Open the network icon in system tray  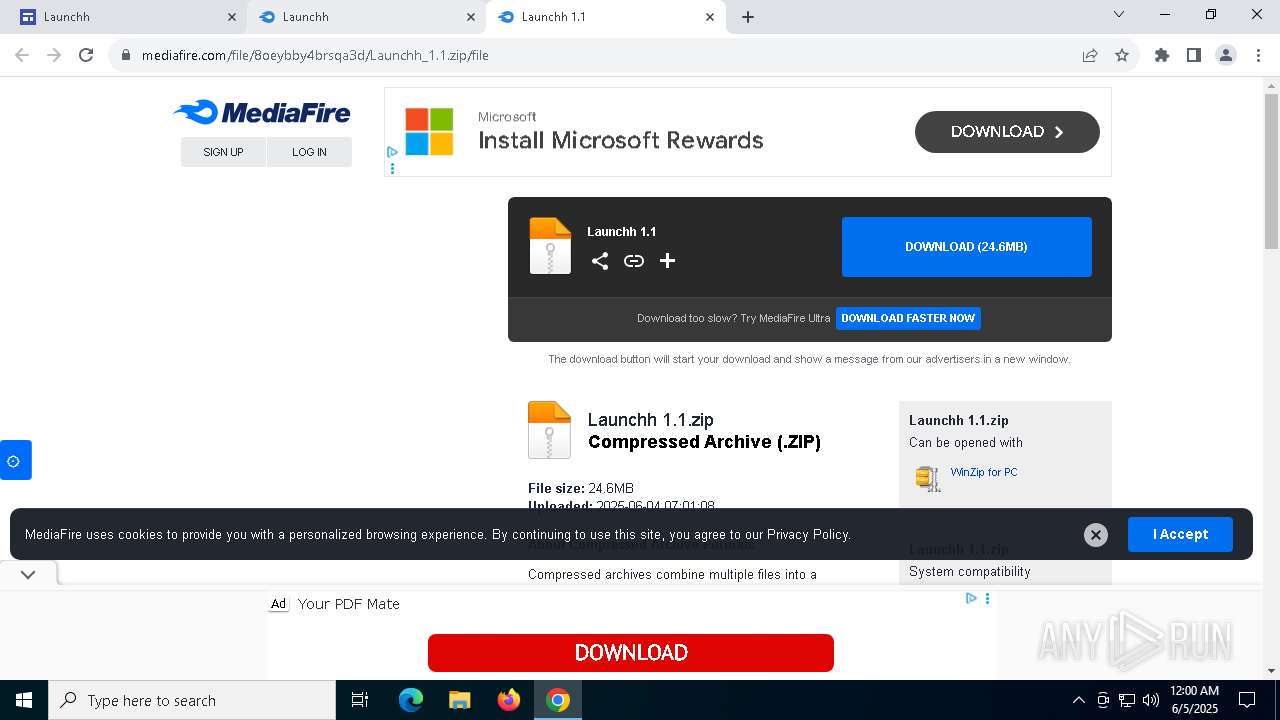click(1127, 700)
